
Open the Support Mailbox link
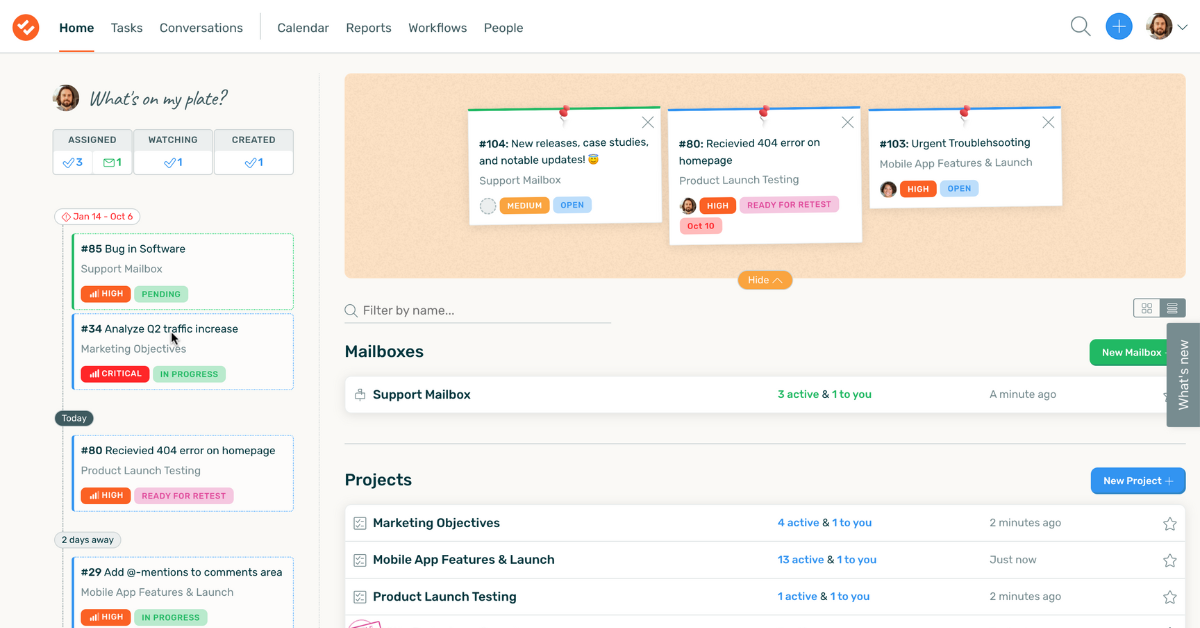pos(421,395)
